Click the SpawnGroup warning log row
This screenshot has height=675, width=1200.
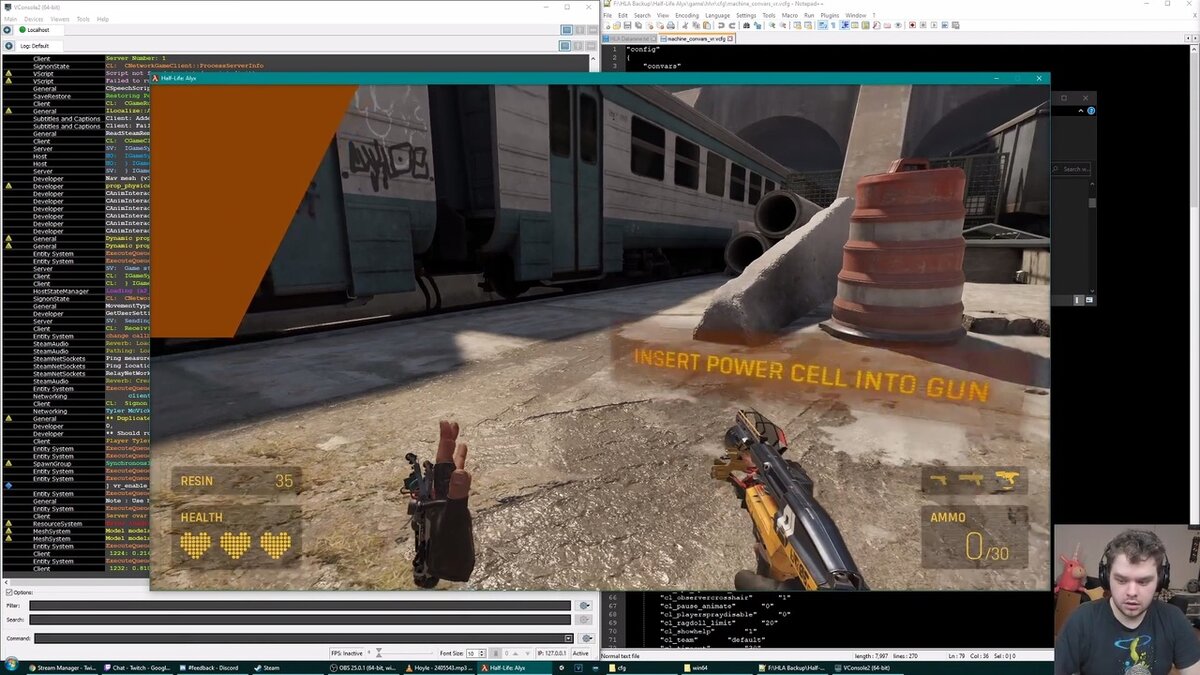click(x=51, y=463)
